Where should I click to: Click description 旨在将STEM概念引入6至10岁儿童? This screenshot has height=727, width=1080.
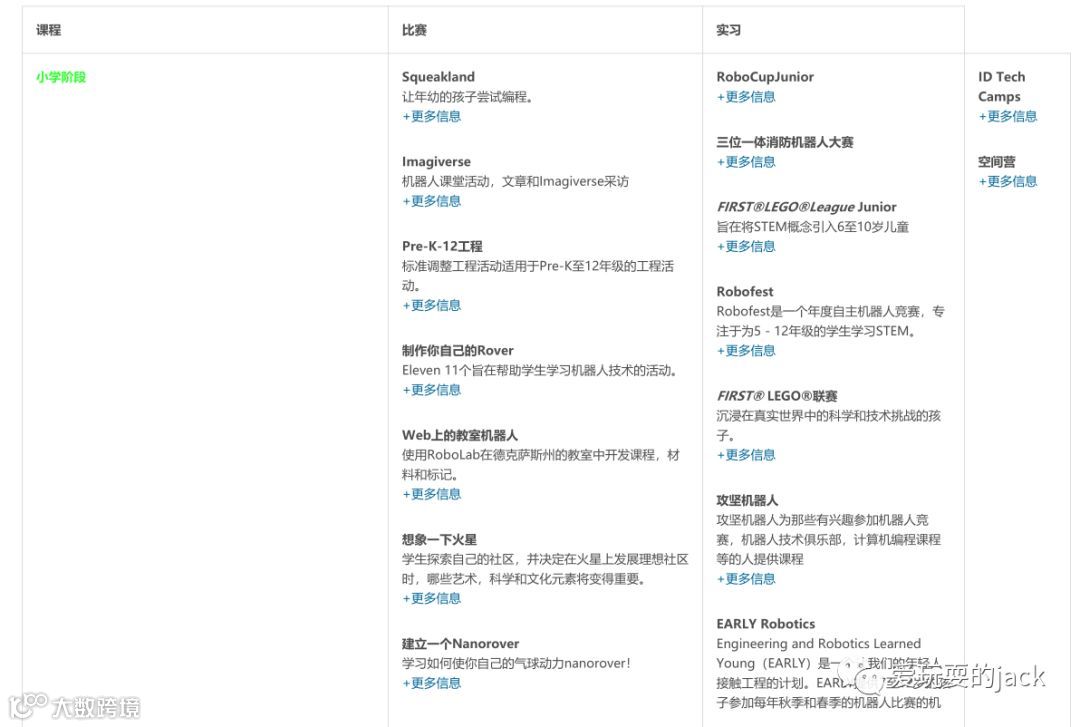(x=813, y=227)
